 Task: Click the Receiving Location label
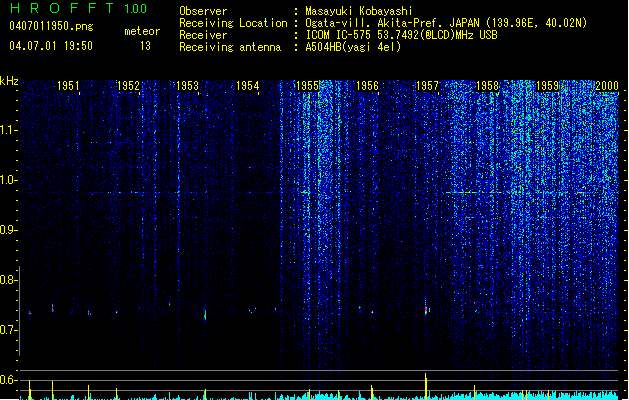coord(233,23)
